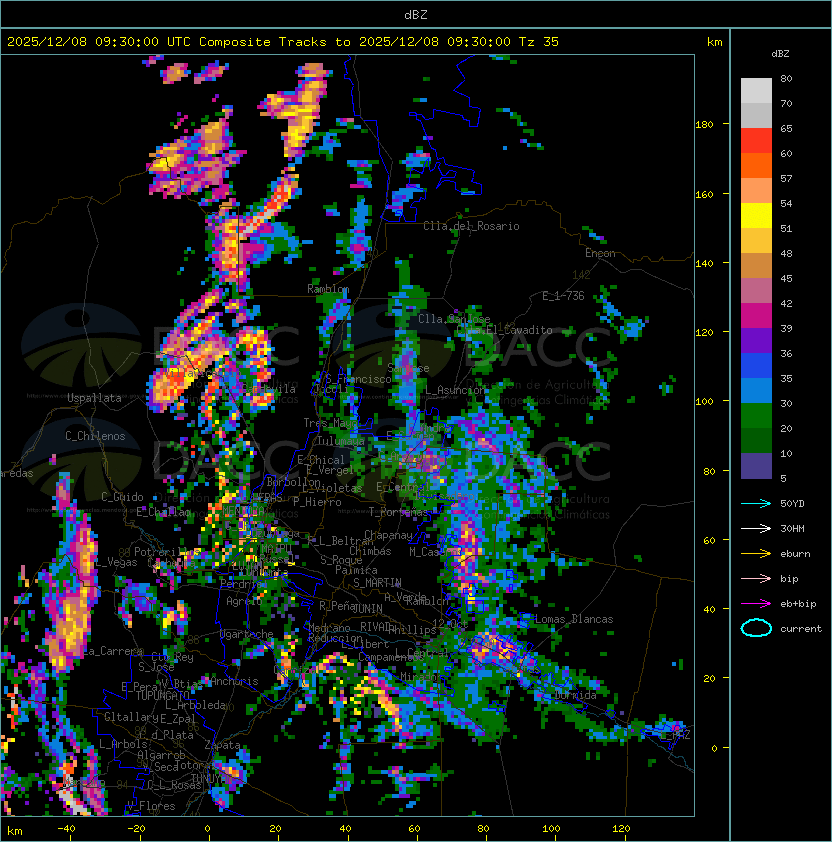Viewport: 832px width, 842px height.
Task: Click the 'L_Vegas' map label
Action: 116,562
